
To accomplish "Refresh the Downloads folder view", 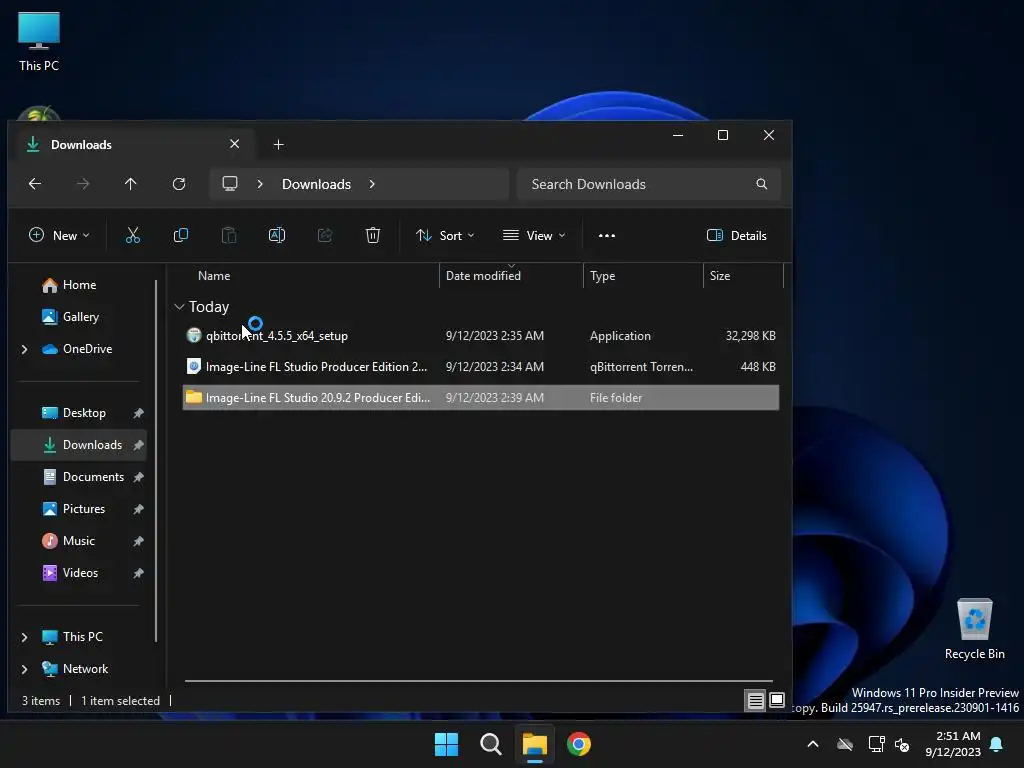I will point(179,184).
